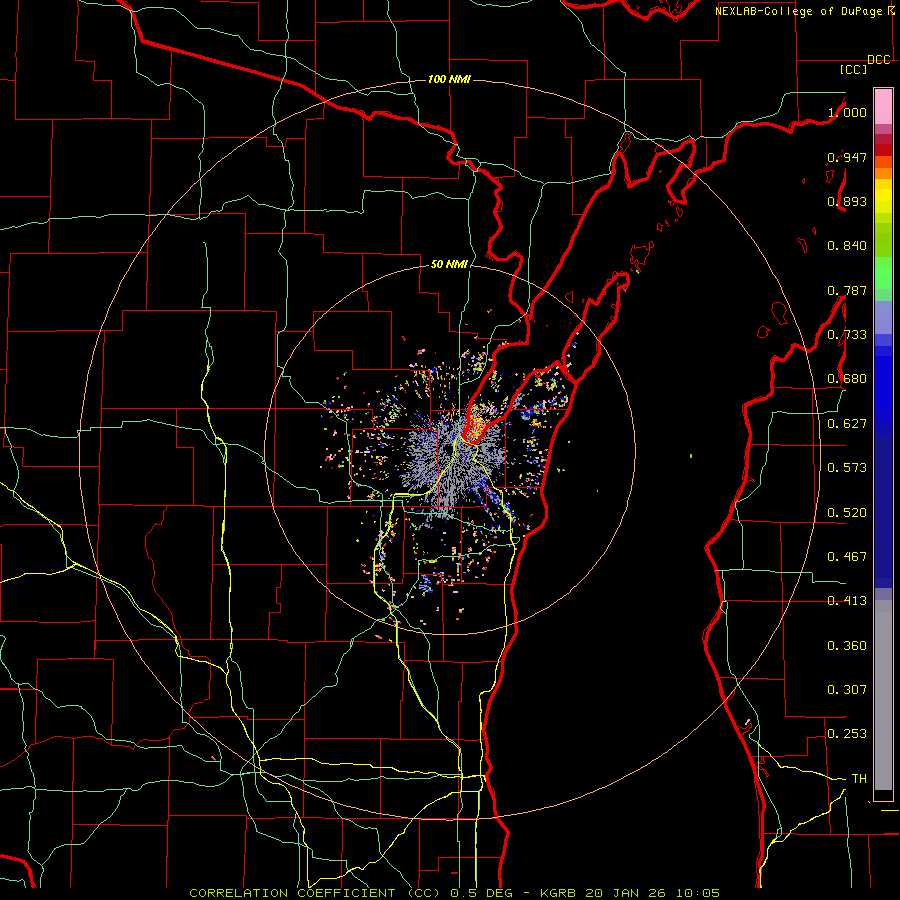Screen dimensions: 900x900
Task: Click the 0.573 legend value
Action: (847, 468)
